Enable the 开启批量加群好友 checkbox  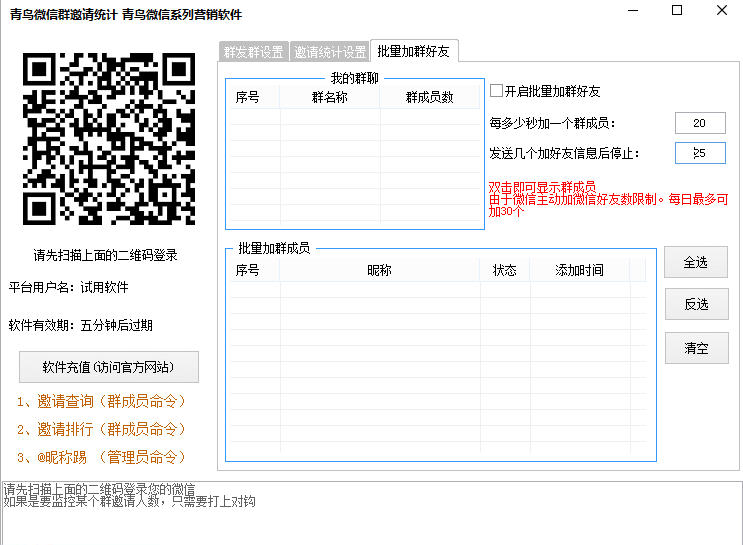[496, 91]
